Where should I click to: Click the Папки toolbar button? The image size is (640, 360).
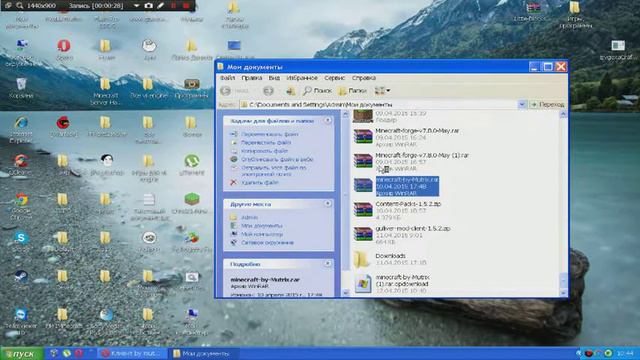tap(353, 91)
